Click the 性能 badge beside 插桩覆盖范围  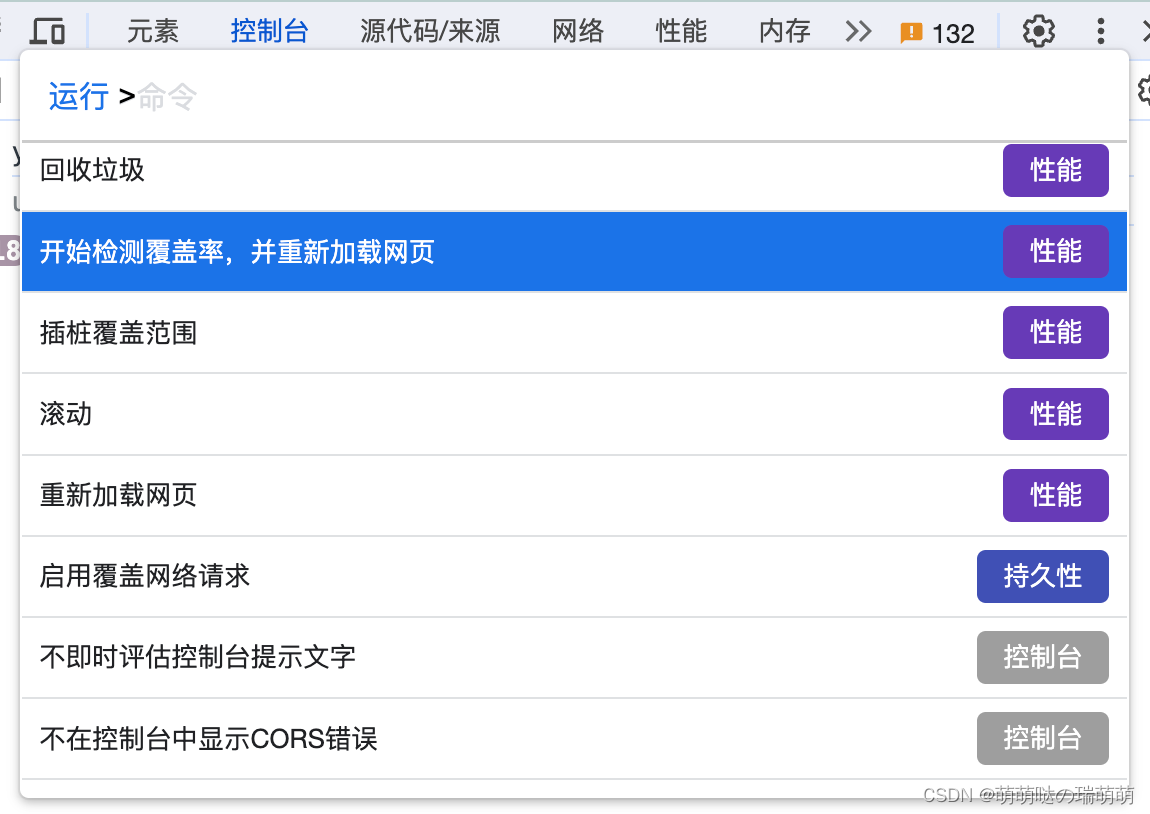click(x=1056, y=332)
